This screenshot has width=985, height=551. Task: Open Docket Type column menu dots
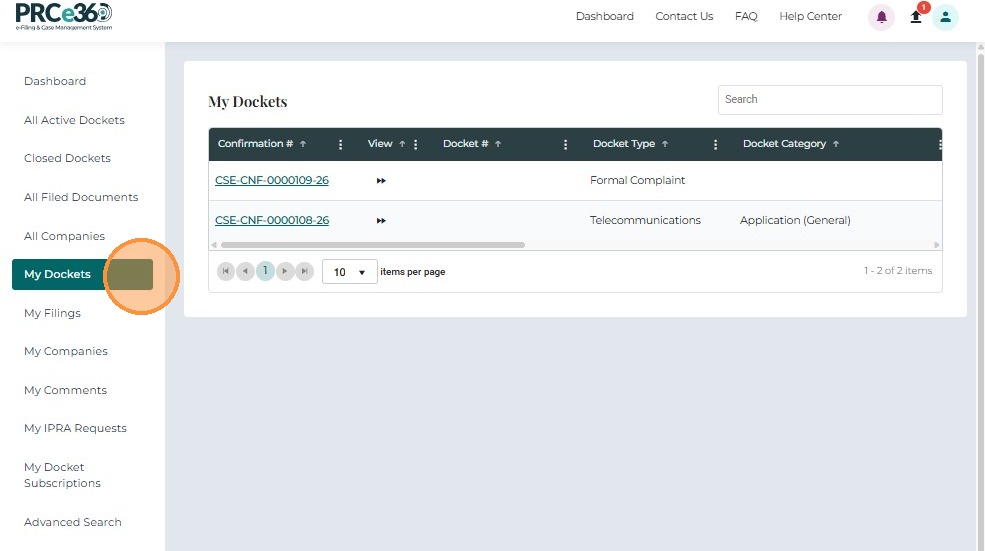(715, 145)
